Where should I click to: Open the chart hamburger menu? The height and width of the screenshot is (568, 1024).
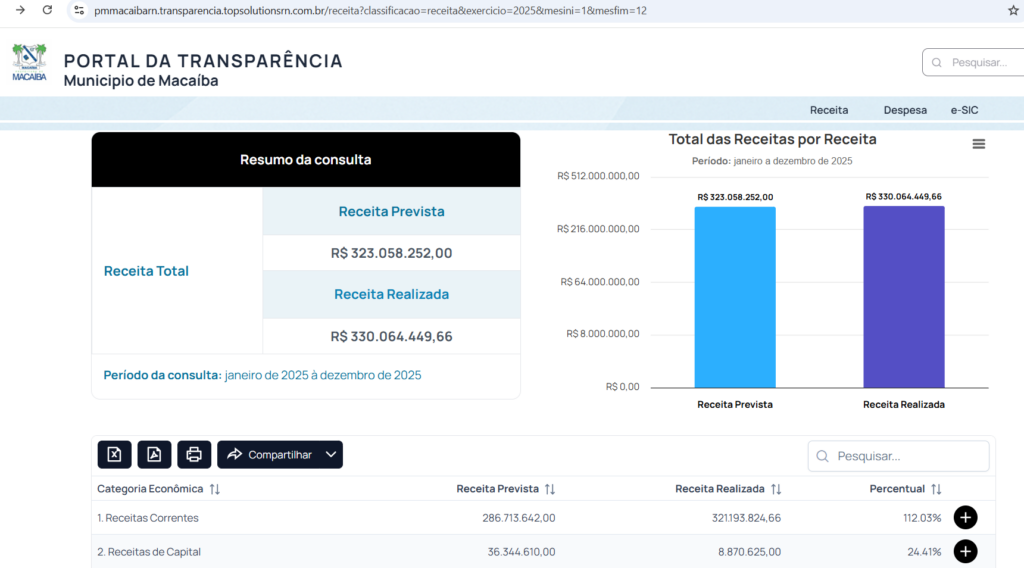[978, 144]
